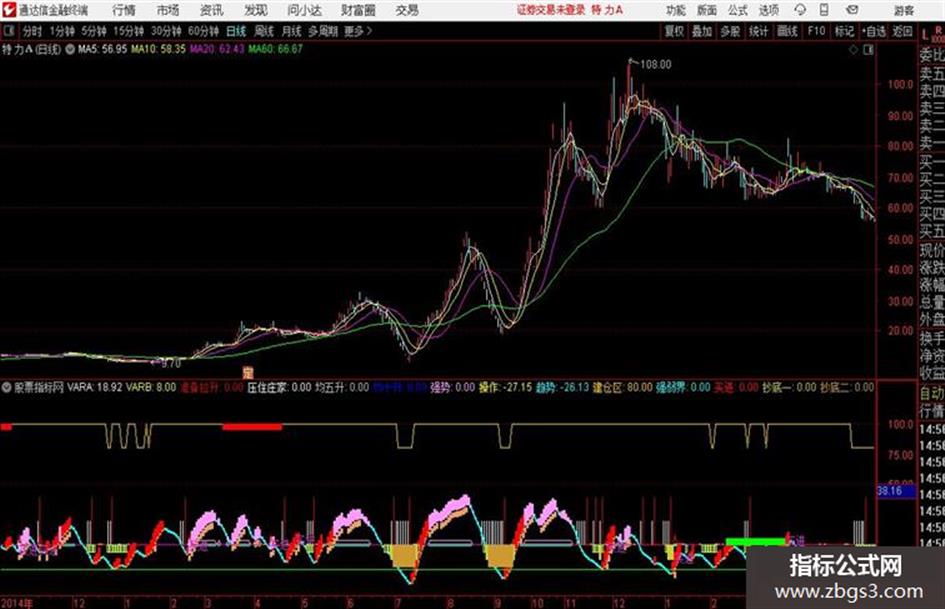Click the 叠加 overlay button
The image size is (945, 609).
coord(702,31)
